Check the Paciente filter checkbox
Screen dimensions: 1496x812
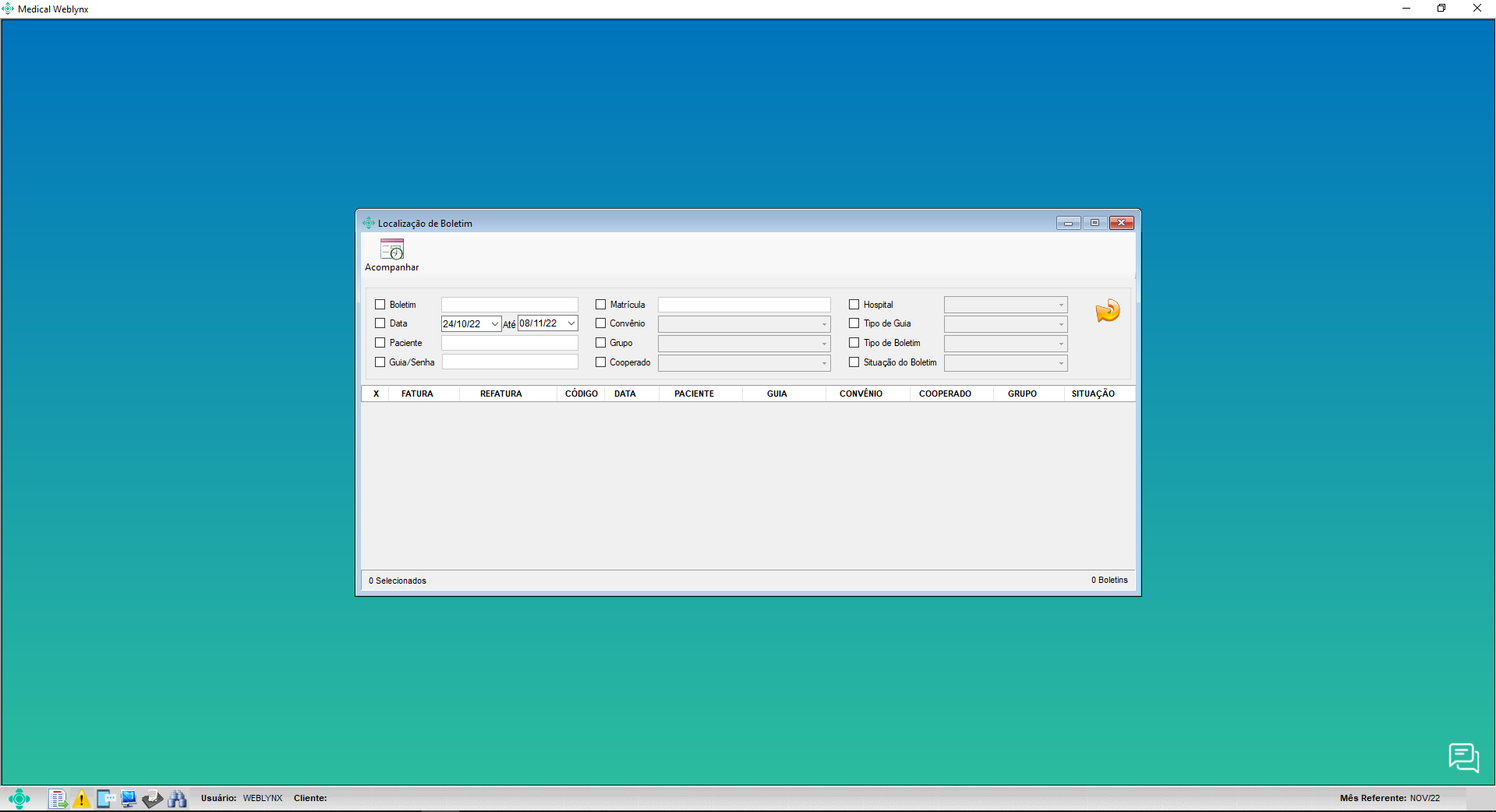[380, 343]
